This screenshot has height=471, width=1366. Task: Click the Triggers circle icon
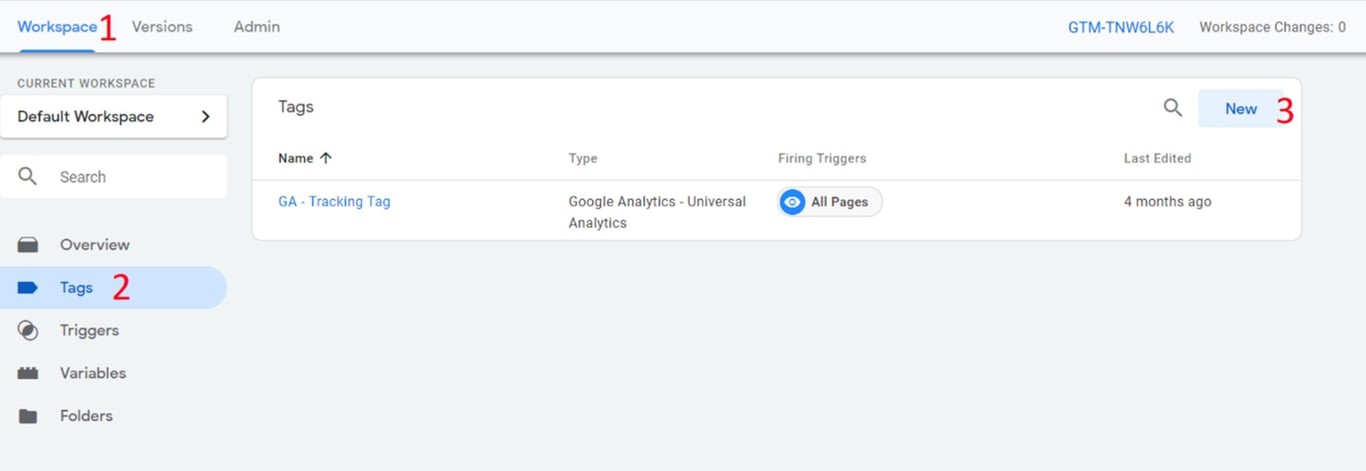pyautogui.click(x=28, y=331)
